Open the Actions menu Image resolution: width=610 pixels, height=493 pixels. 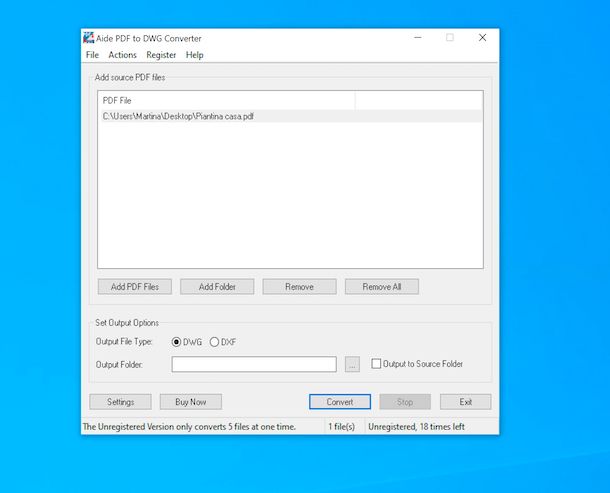122,55
